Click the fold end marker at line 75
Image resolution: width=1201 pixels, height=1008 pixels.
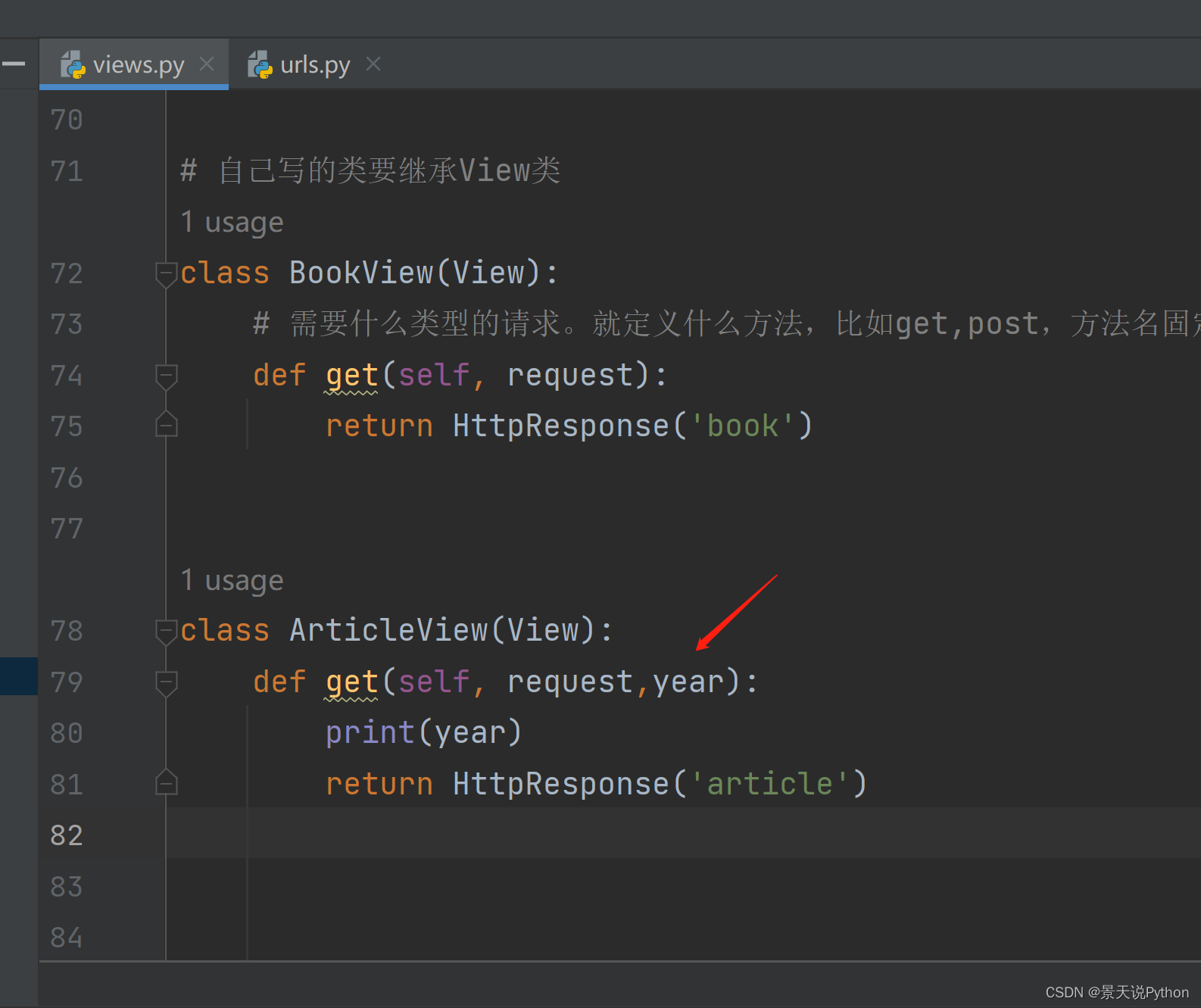(x=166, y=424)
